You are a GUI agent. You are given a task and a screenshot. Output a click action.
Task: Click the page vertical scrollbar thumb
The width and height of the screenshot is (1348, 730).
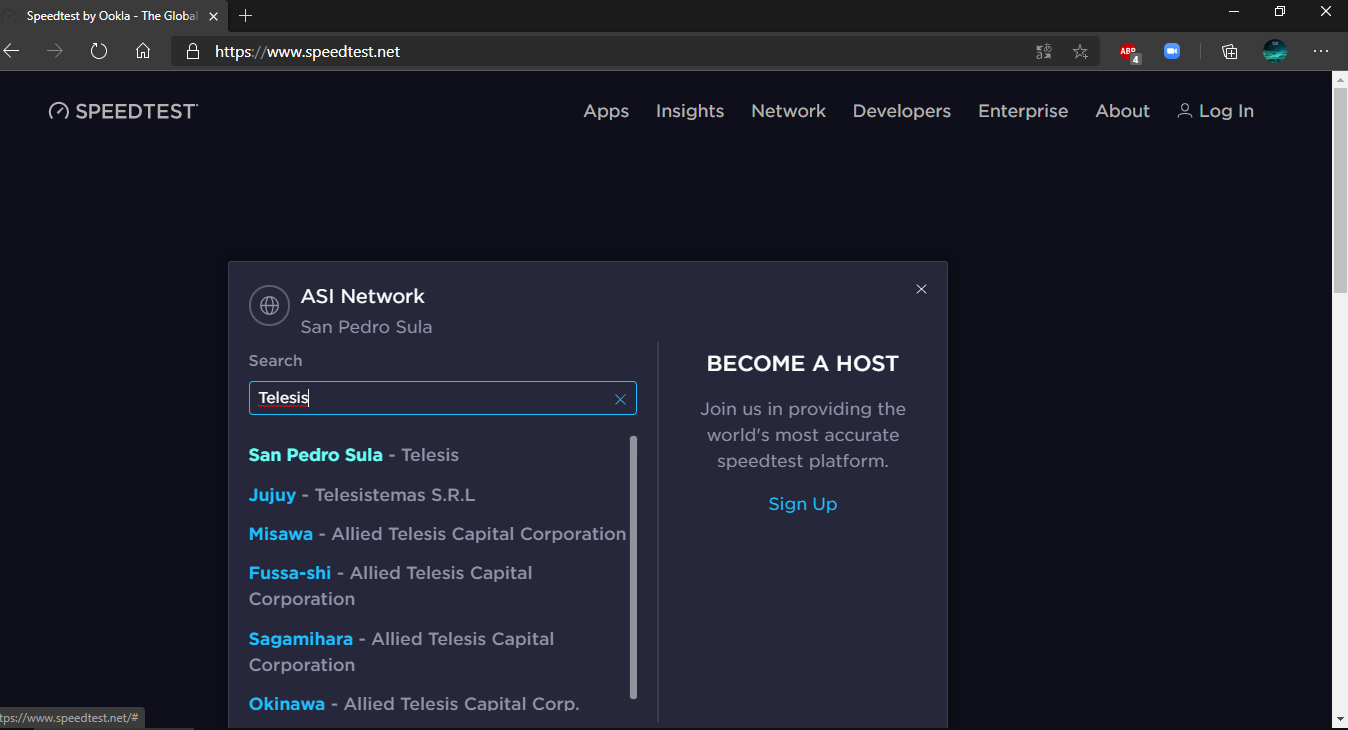(1340, 190)
